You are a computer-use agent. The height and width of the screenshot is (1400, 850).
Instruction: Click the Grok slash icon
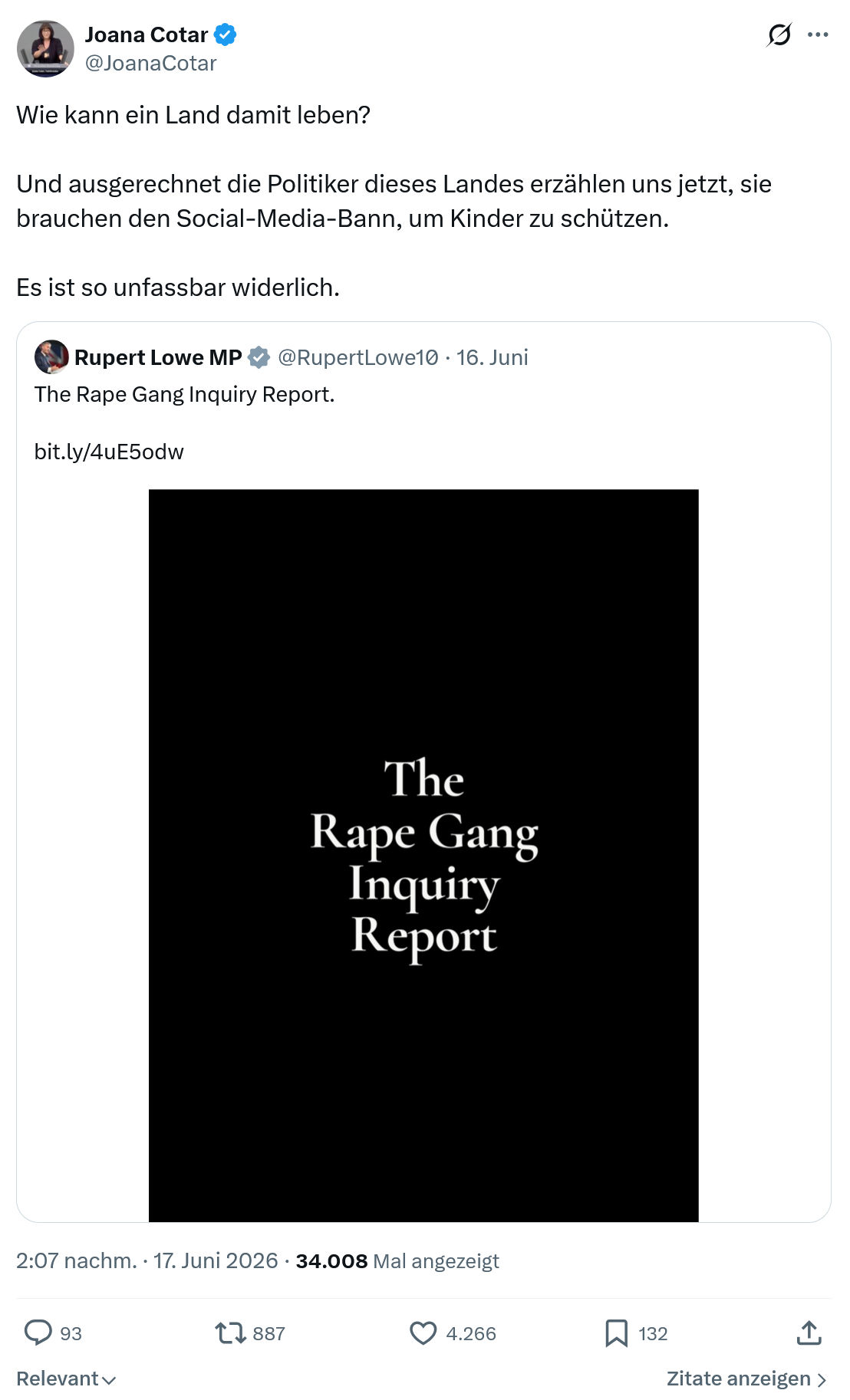[779, 35]
